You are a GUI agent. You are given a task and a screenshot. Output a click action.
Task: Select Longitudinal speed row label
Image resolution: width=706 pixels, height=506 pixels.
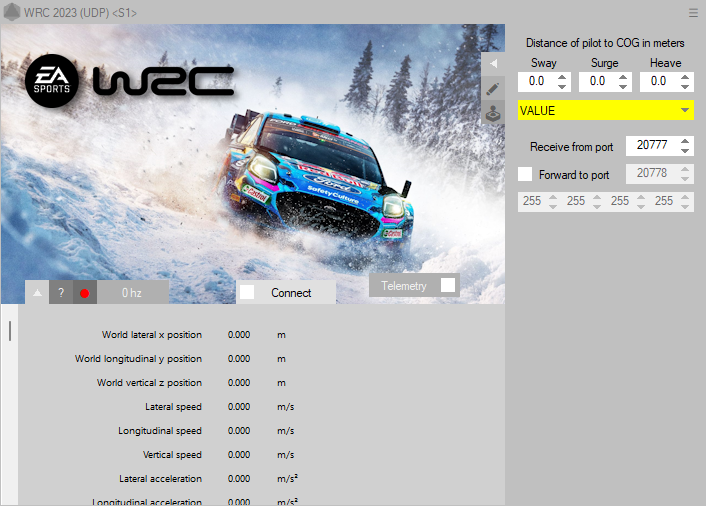pos(160,431)
